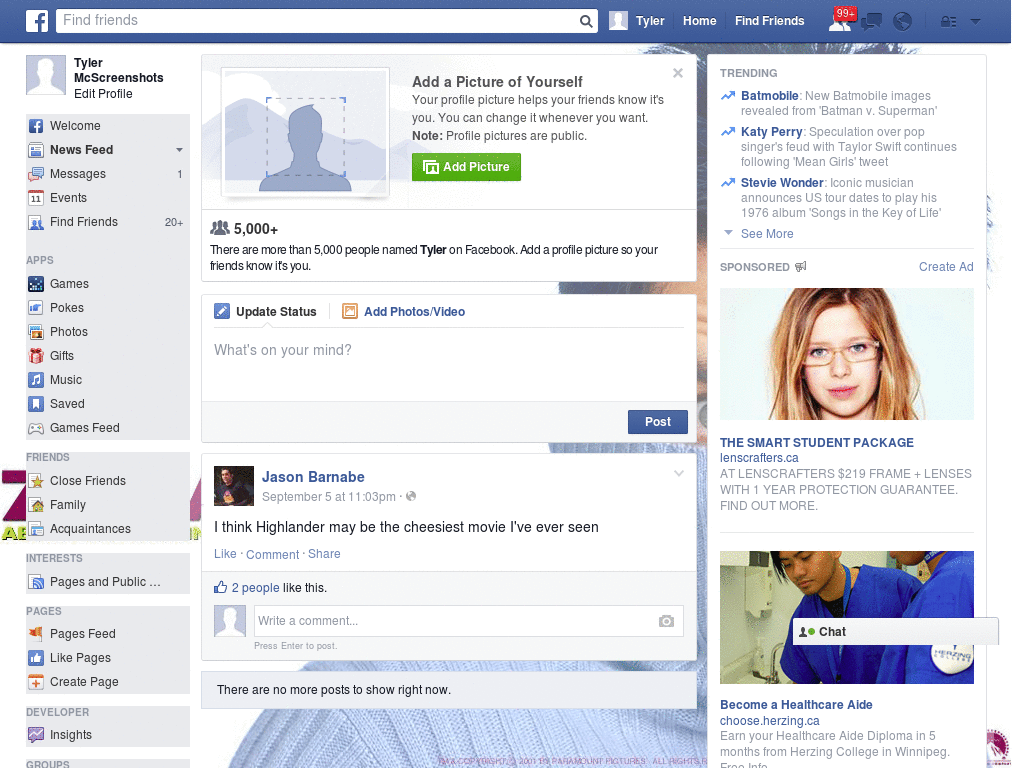Open the LensCrafters ad image
Viewport: 1024px width, 768px height.
tap(846, 354)
